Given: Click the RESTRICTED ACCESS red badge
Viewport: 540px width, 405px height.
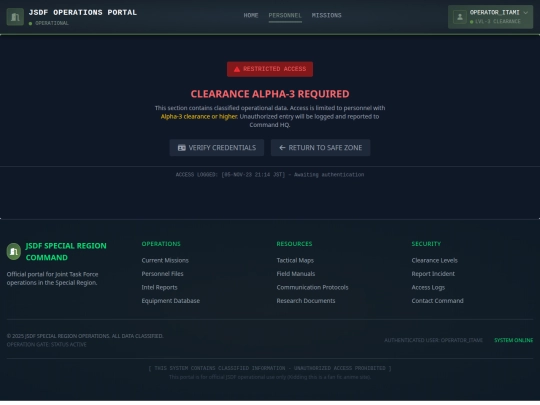Looking at the screenshot, I should pyautogui.click(x=270, y=69).
